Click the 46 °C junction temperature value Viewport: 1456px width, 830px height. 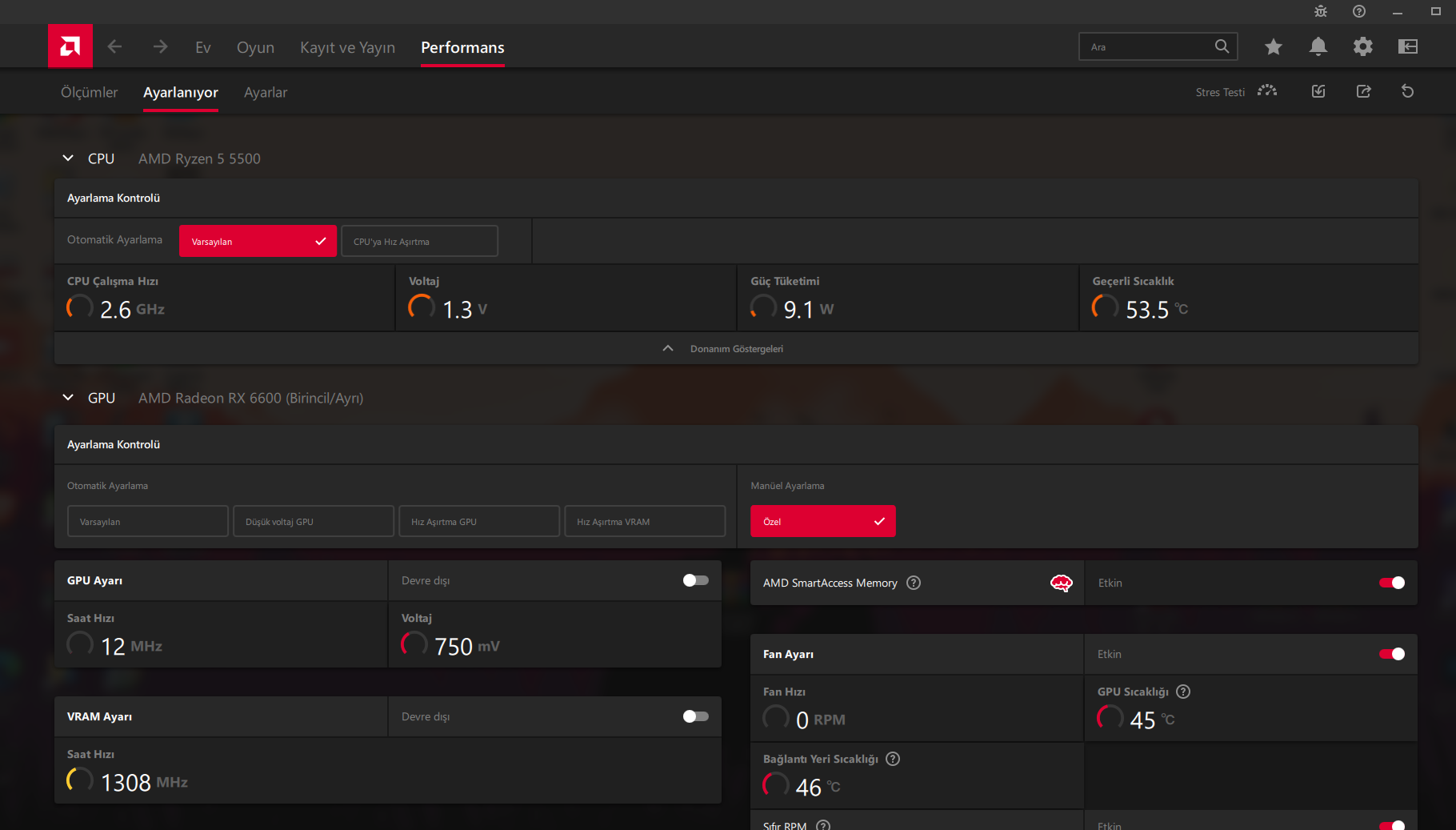[x=818, y=788]
